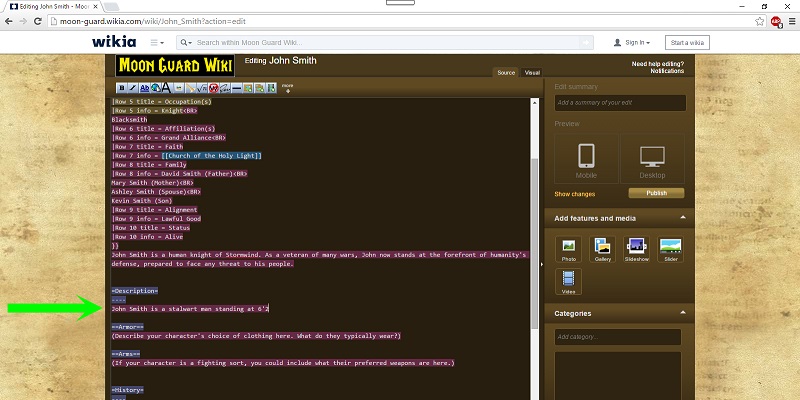Add a Video from features panel
Viewport: 800px width, 400px height.
[x=568, y=282]
